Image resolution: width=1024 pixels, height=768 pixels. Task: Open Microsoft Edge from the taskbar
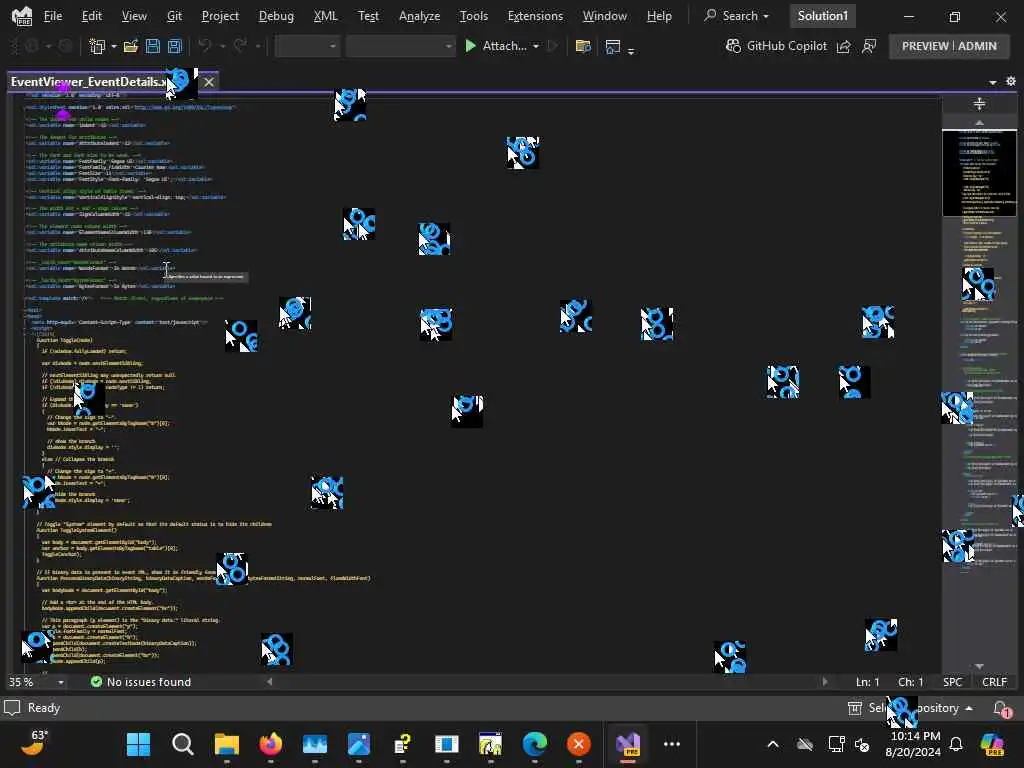534,744
